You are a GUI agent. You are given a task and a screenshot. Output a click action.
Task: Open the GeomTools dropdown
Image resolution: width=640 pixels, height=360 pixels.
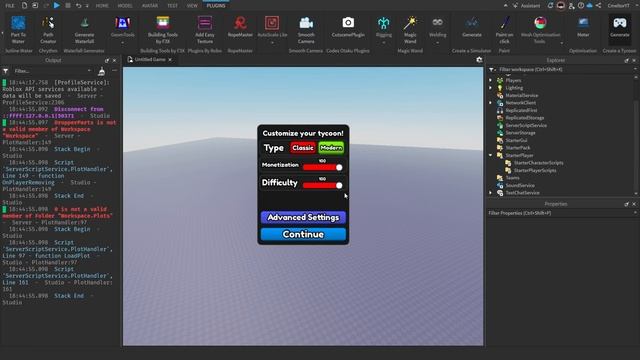click(x=122, y=42)
